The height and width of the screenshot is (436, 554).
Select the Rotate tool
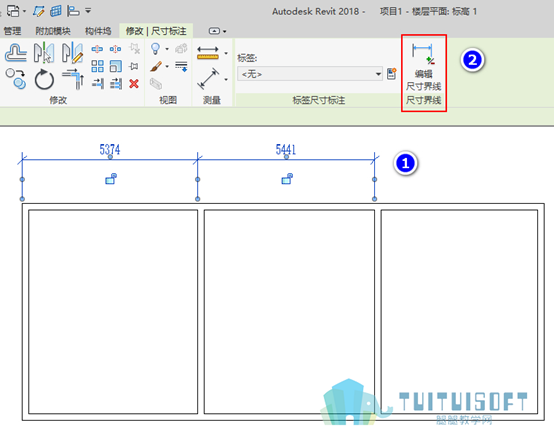44,79
